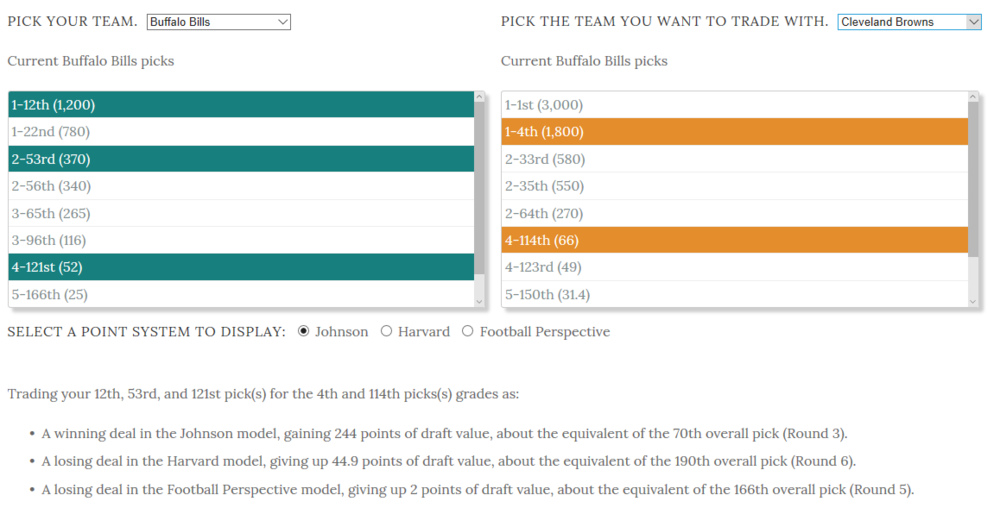Screen dimensions: 1000x514
Task: Open the Cleveland Browns trade partner dropdown
Action: (909, 22)
